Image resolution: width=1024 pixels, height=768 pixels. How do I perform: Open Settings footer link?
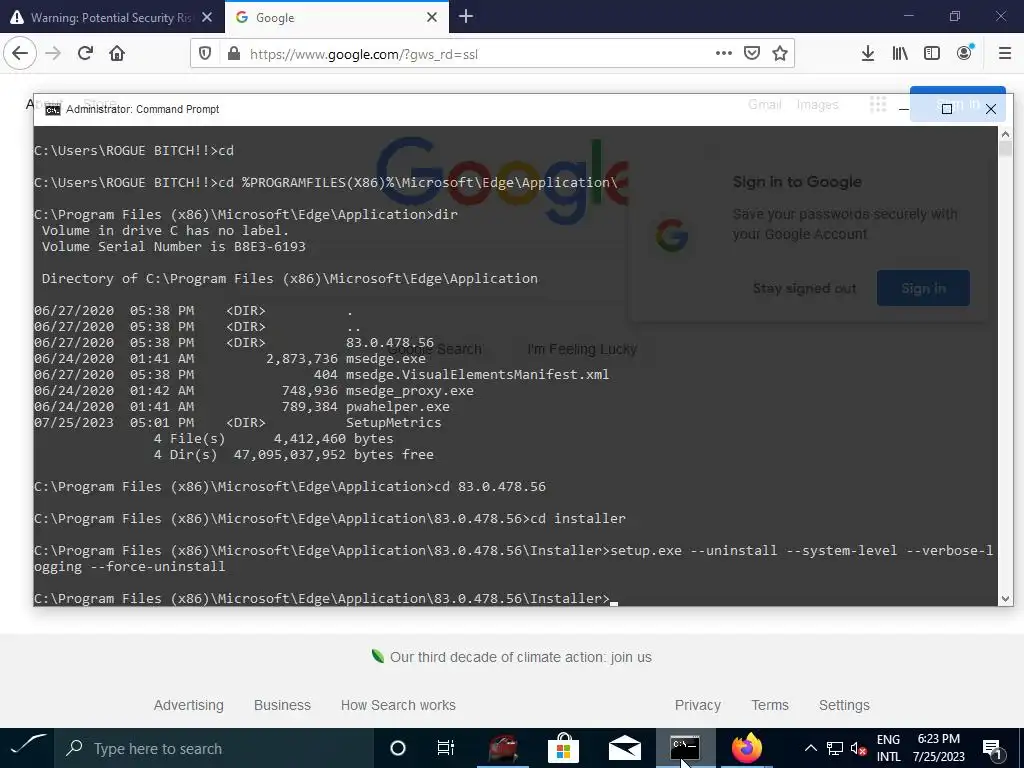click(x=844, y=705)
